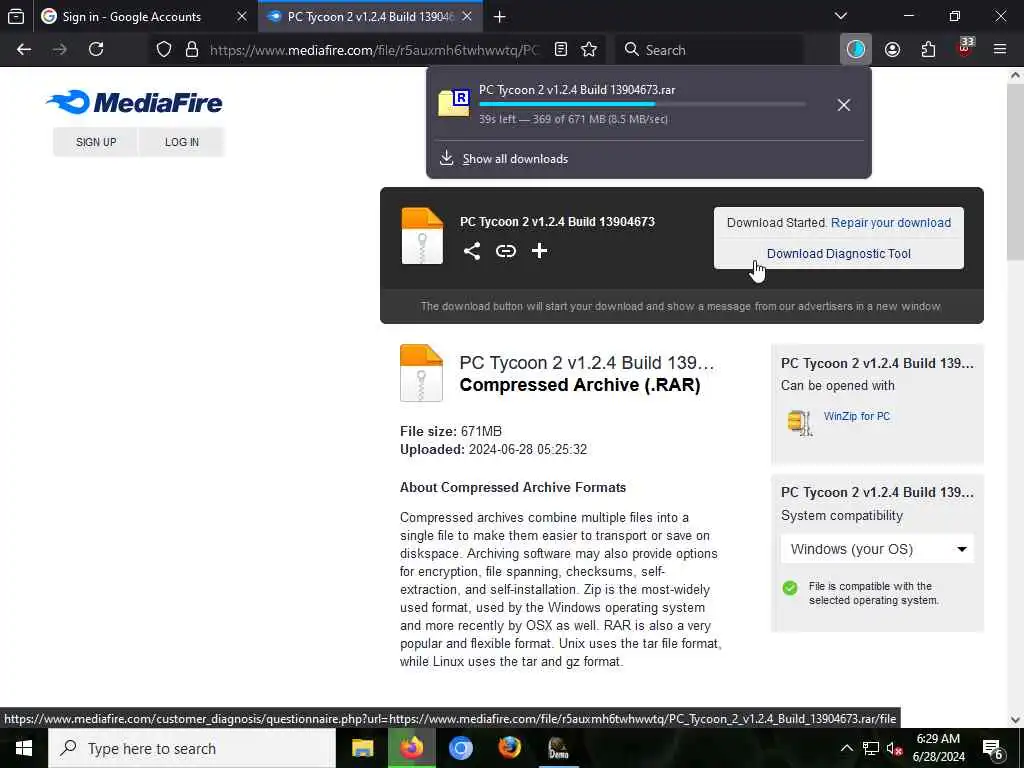Image resolution: width=1024 pixels, height=768 pixels.
Task: Click the 'Compressed Archive (.RAR)' heading
Action: [x=580, y=385]
